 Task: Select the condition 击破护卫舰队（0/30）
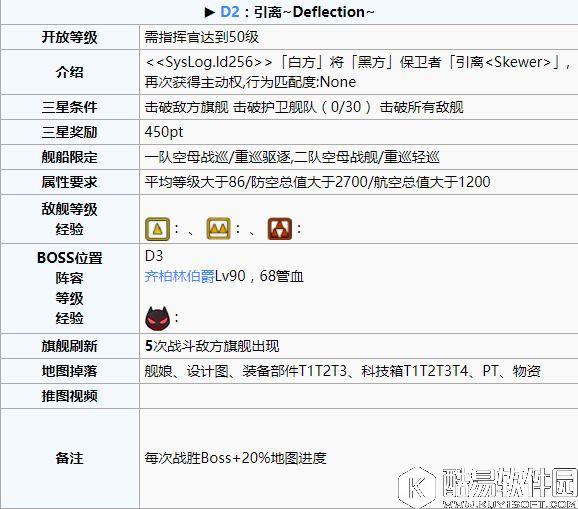coord(303,107)
